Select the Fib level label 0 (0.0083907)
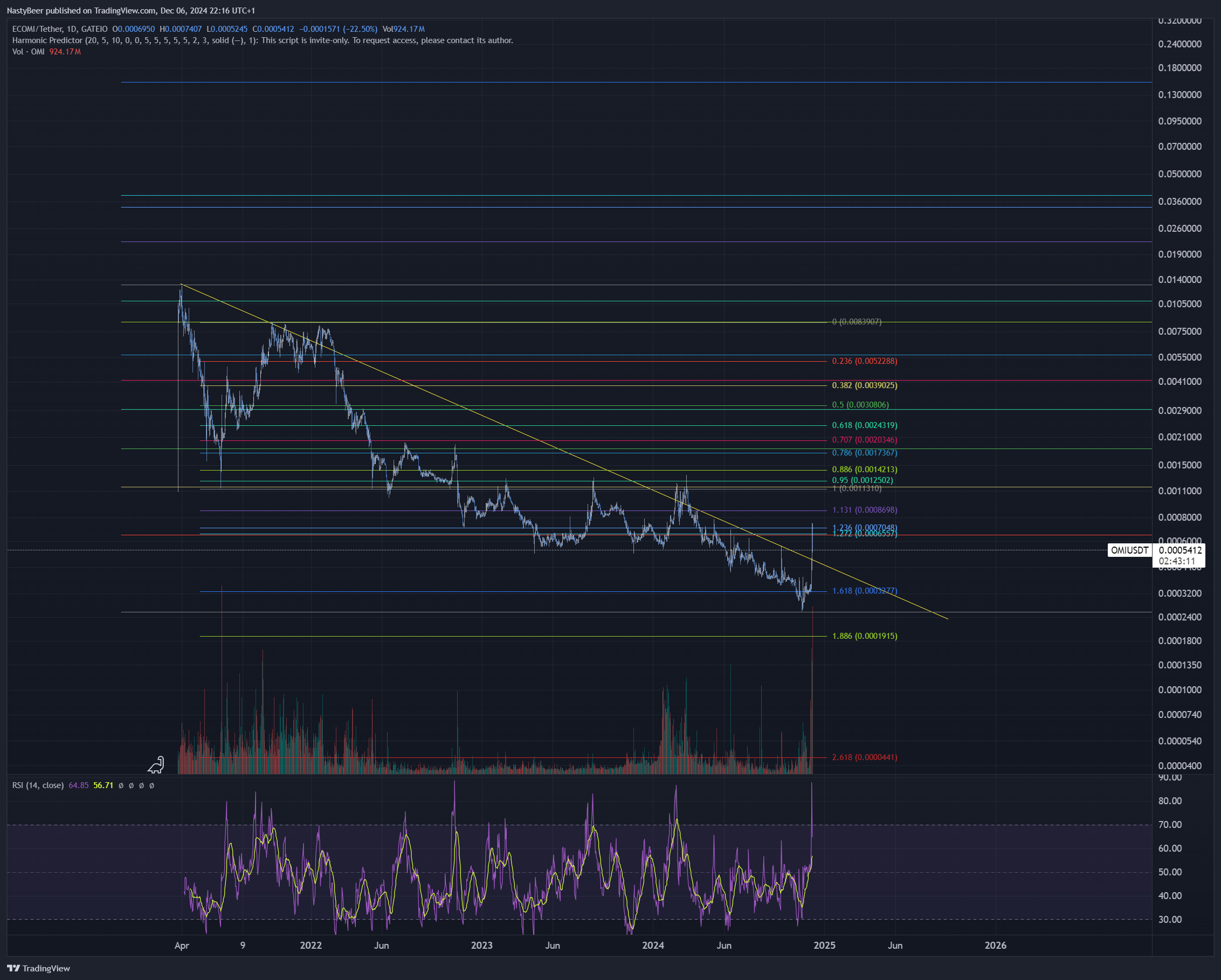 [856, 322]
